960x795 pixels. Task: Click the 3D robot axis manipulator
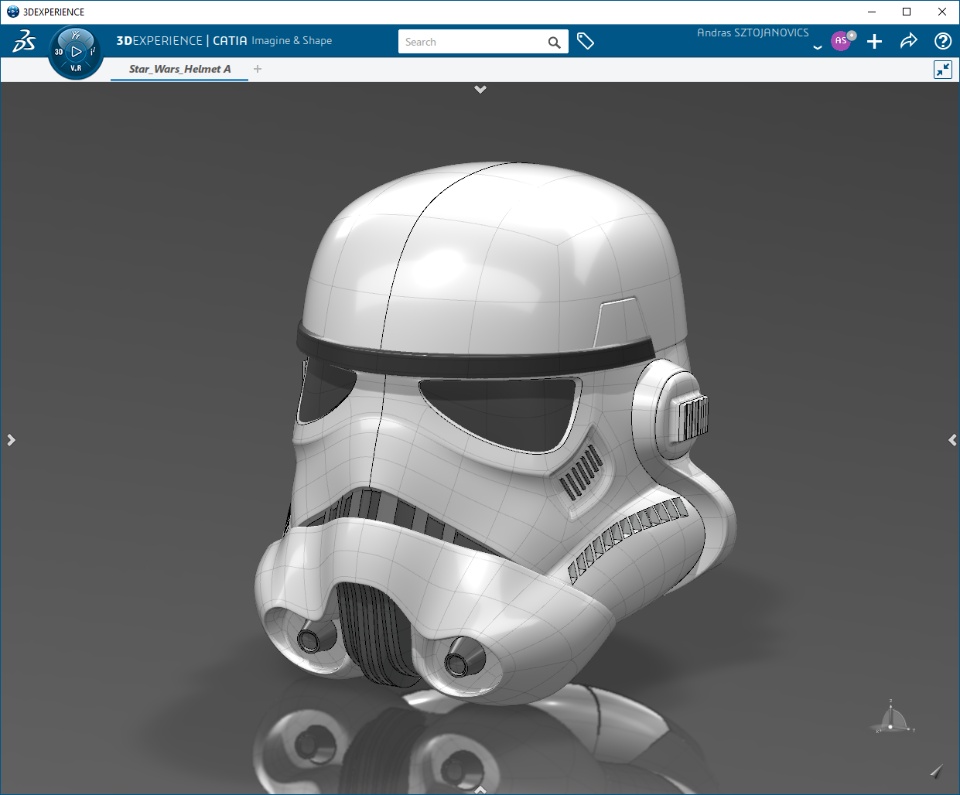(891, 718)
